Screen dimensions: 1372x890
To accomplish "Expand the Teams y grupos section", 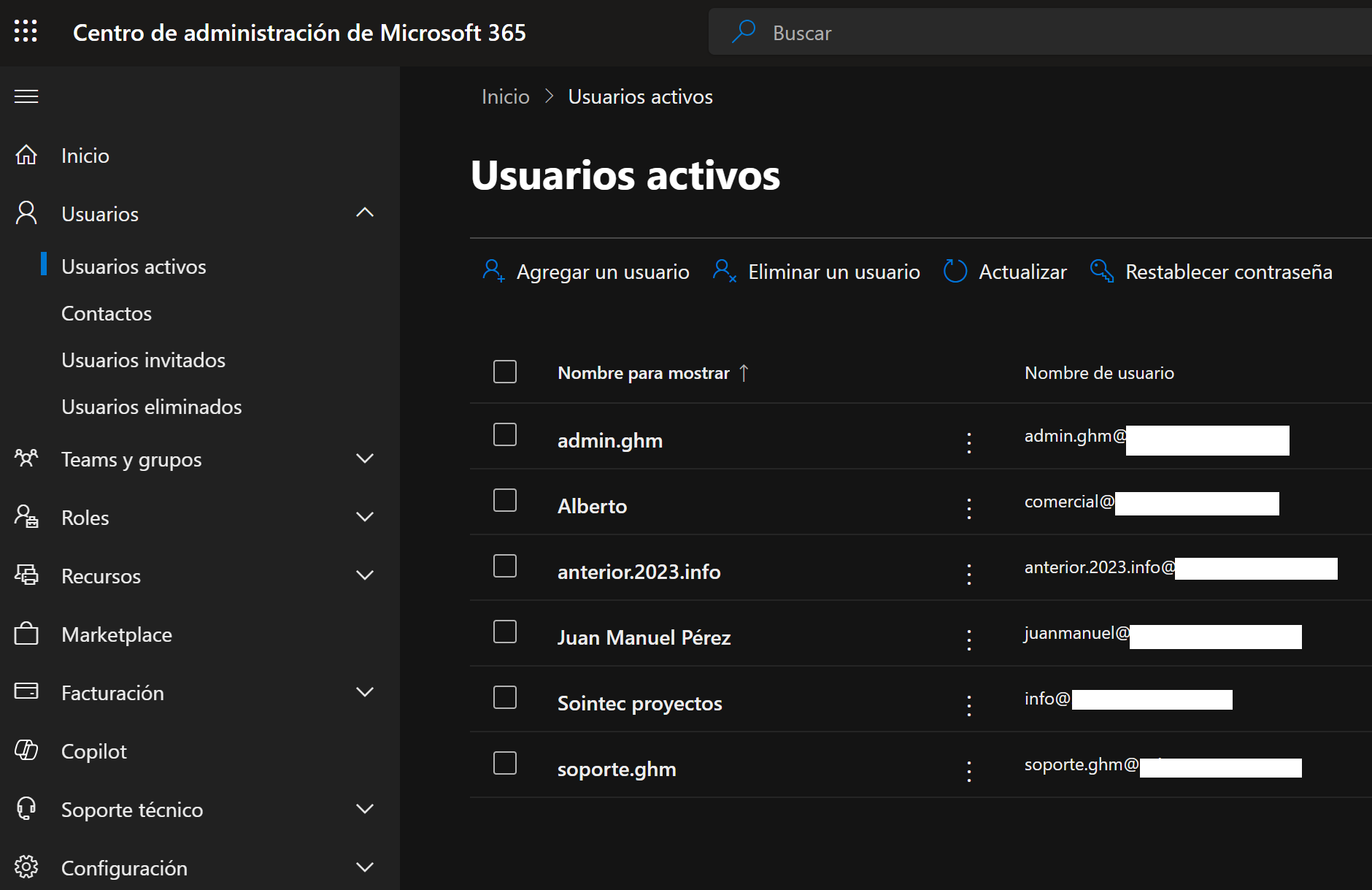I will click(364, 459).
